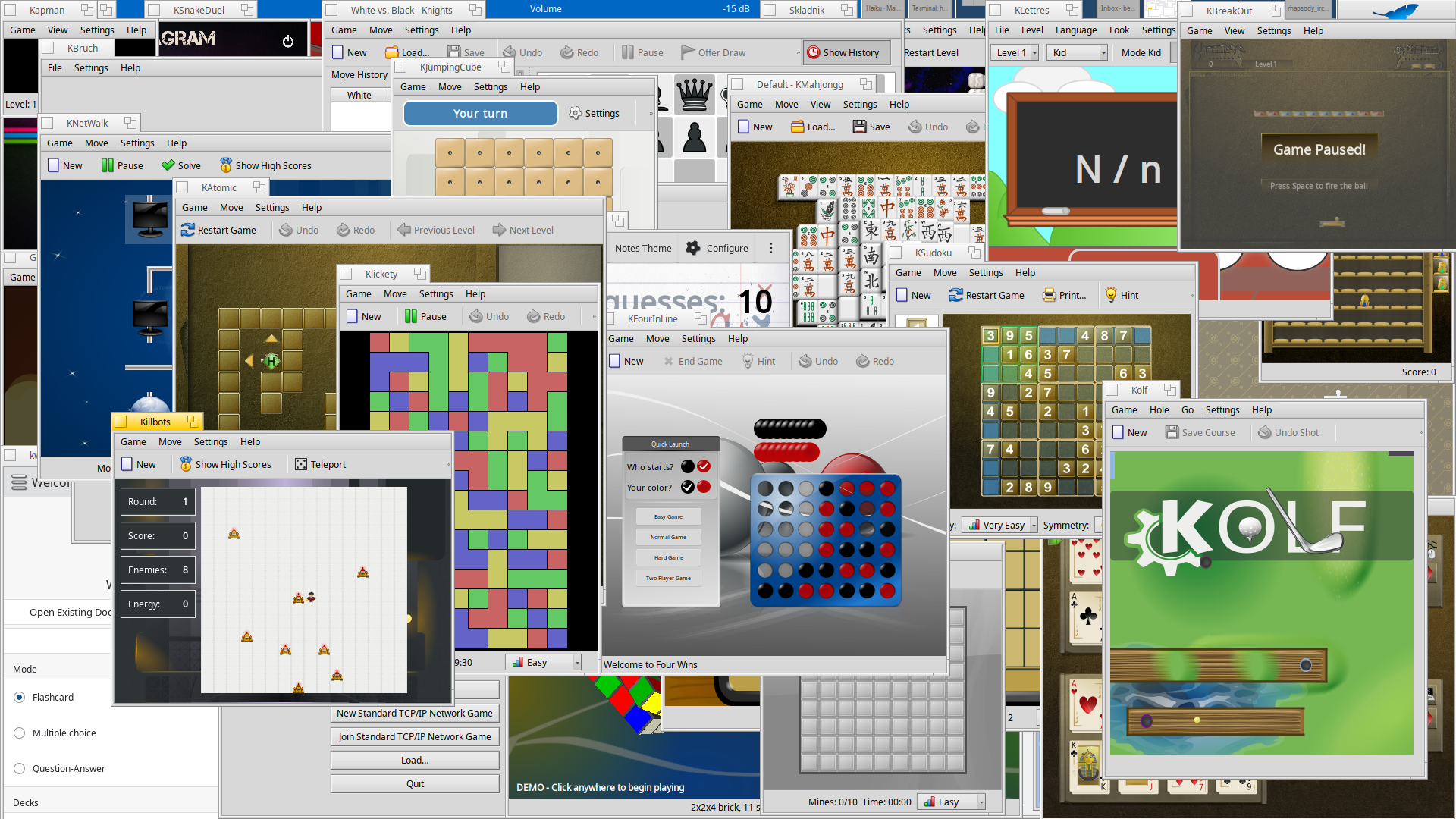Select the Flashcard mode radio button

click(x=20, y=697)
